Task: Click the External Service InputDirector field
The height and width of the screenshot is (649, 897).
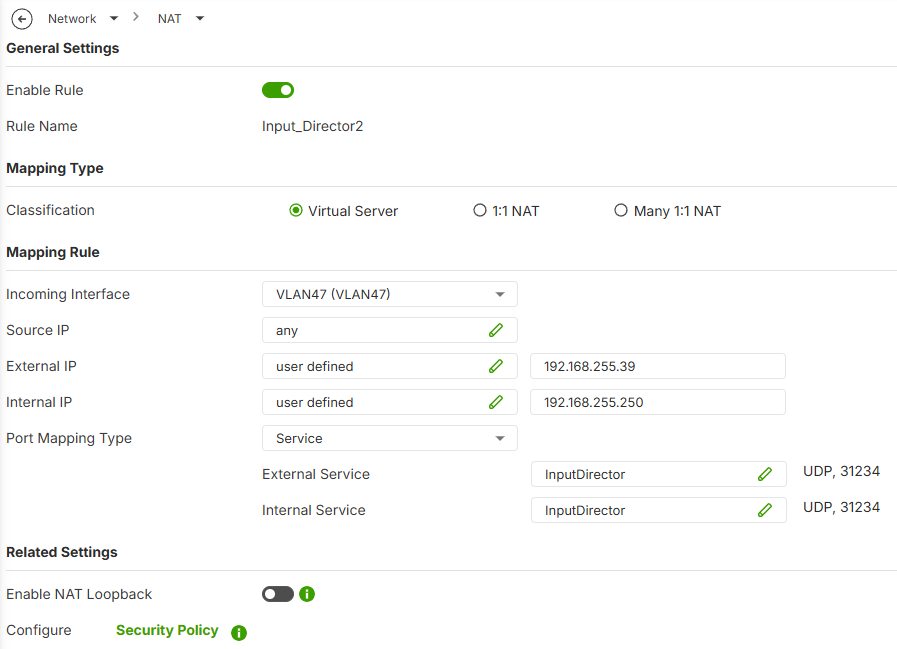Action: coord(658,474)
